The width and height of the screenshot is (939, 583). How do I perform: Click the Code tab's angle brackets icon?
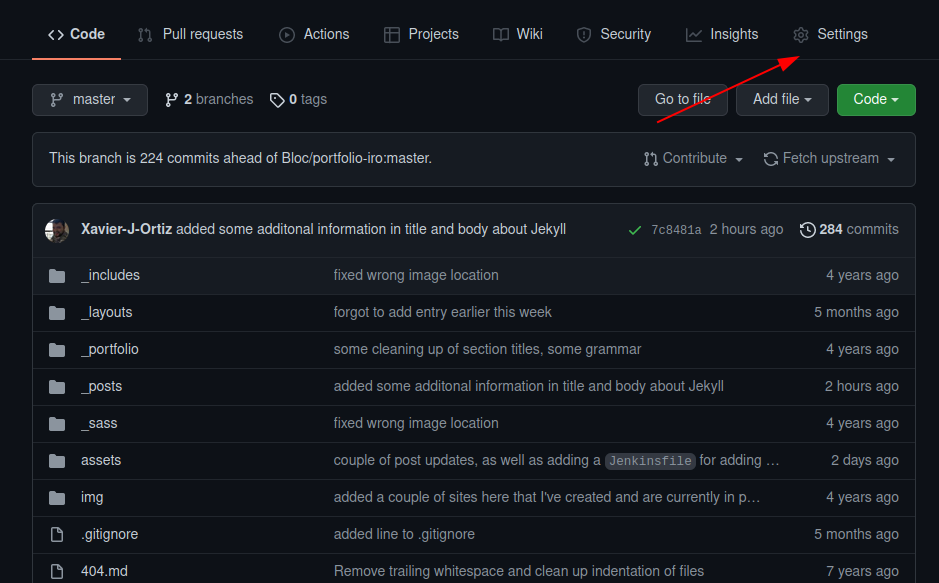coord(57,34)
